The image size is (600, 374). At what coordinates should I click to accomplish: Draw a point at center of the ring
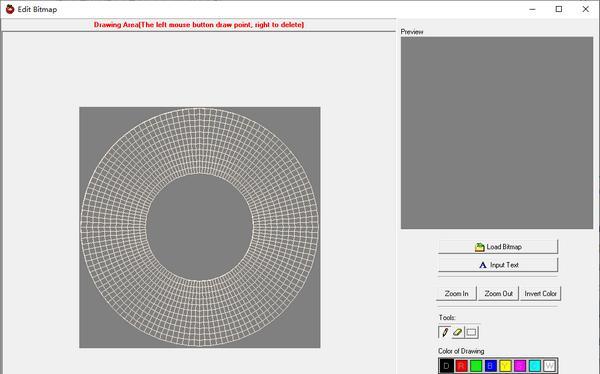199,227
